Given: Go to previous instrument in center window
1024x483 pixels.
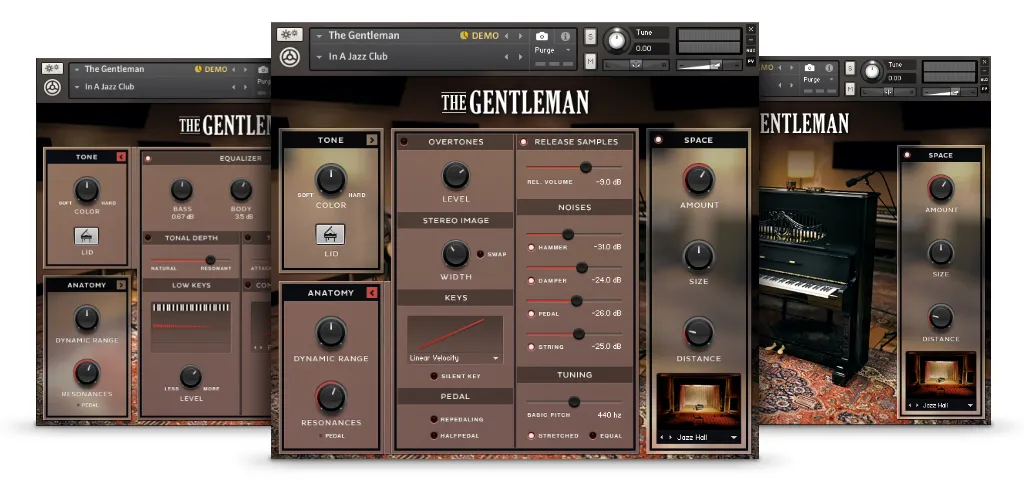Looking at the screenshot, I should click(507, 36).
